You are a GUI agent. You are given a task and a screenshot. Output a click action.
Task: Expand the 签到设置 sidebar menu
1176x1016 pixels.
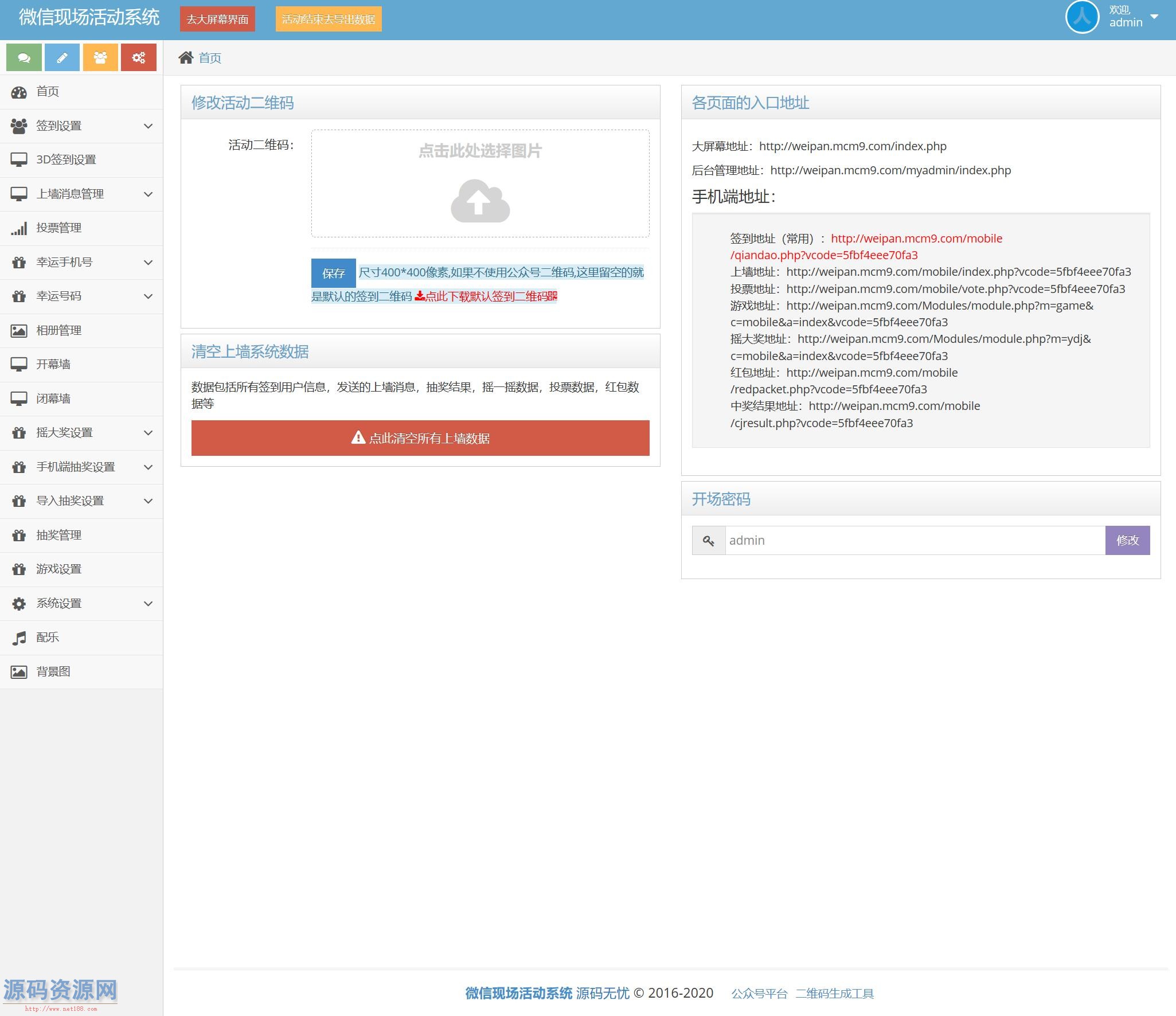[81, 126]
